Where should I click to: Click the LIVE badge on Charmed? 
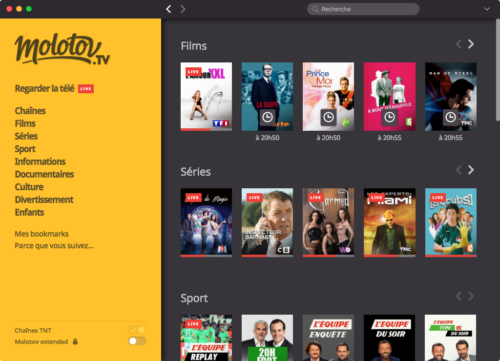click(315, 198)
